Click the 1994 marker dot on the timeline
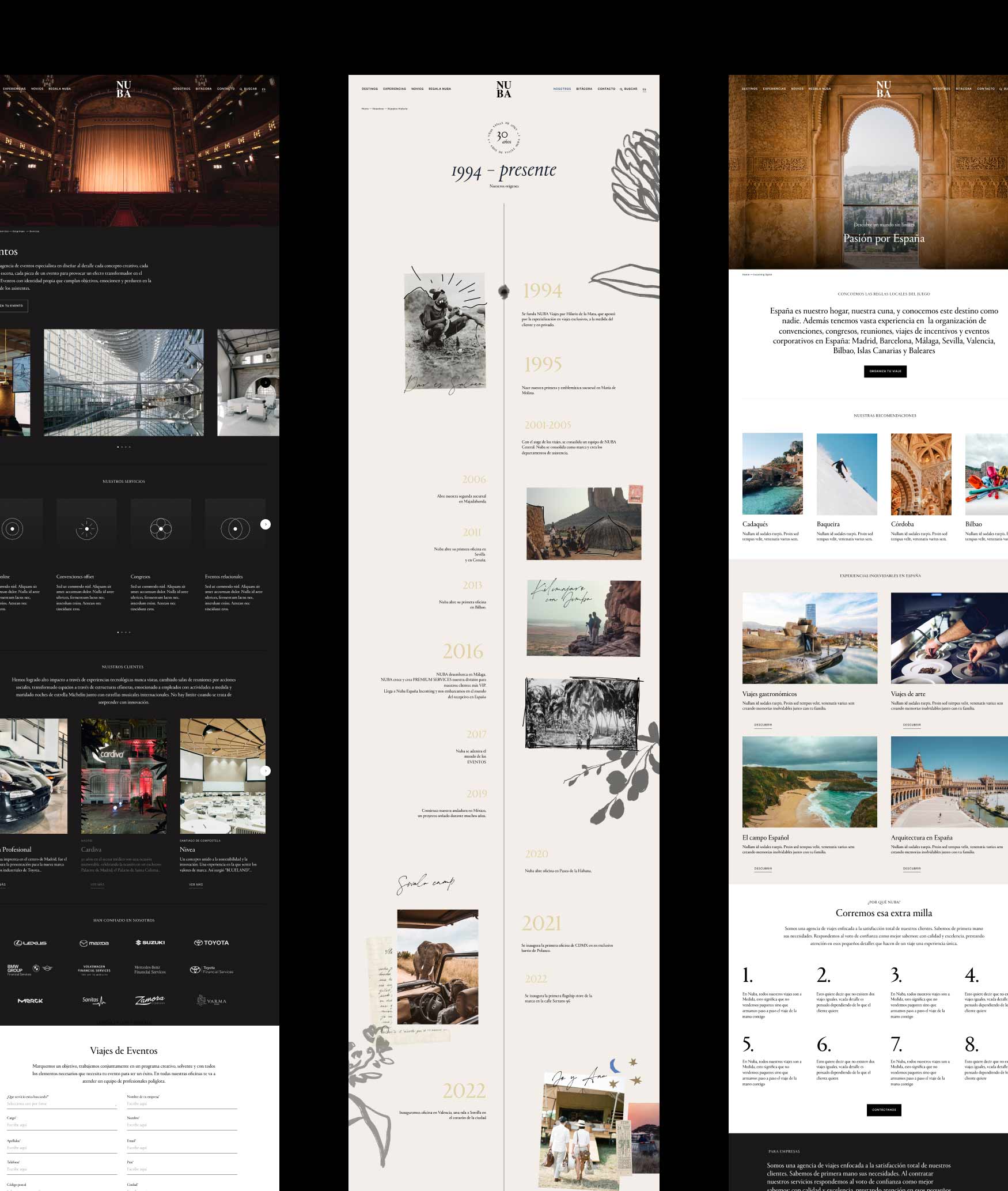1008x1191 pixels. coord(504,292)
